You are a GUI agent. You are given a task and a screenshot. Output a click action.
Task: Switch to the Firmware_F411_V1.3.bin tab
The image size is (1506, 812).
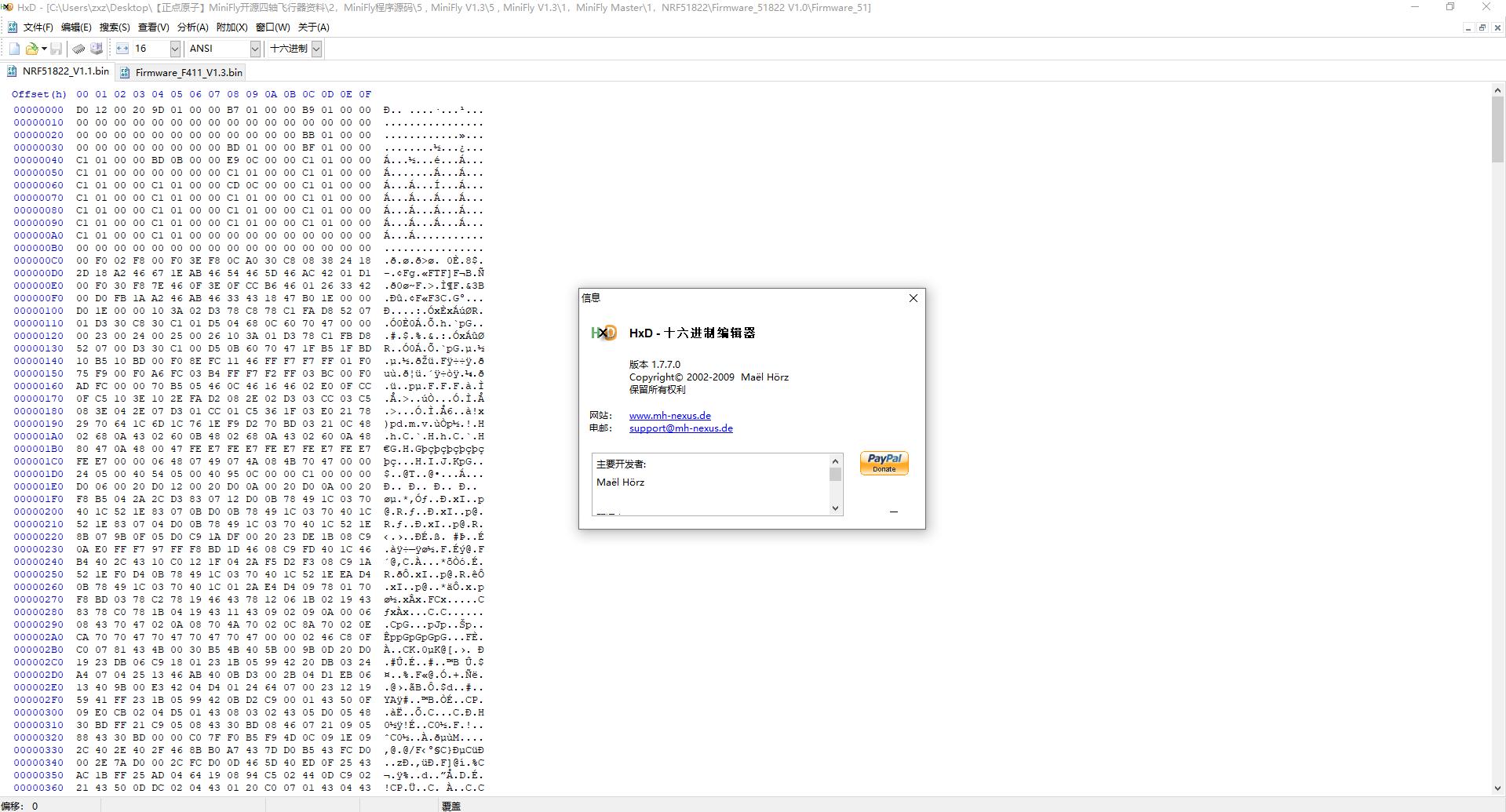click(x=181, y=72)
